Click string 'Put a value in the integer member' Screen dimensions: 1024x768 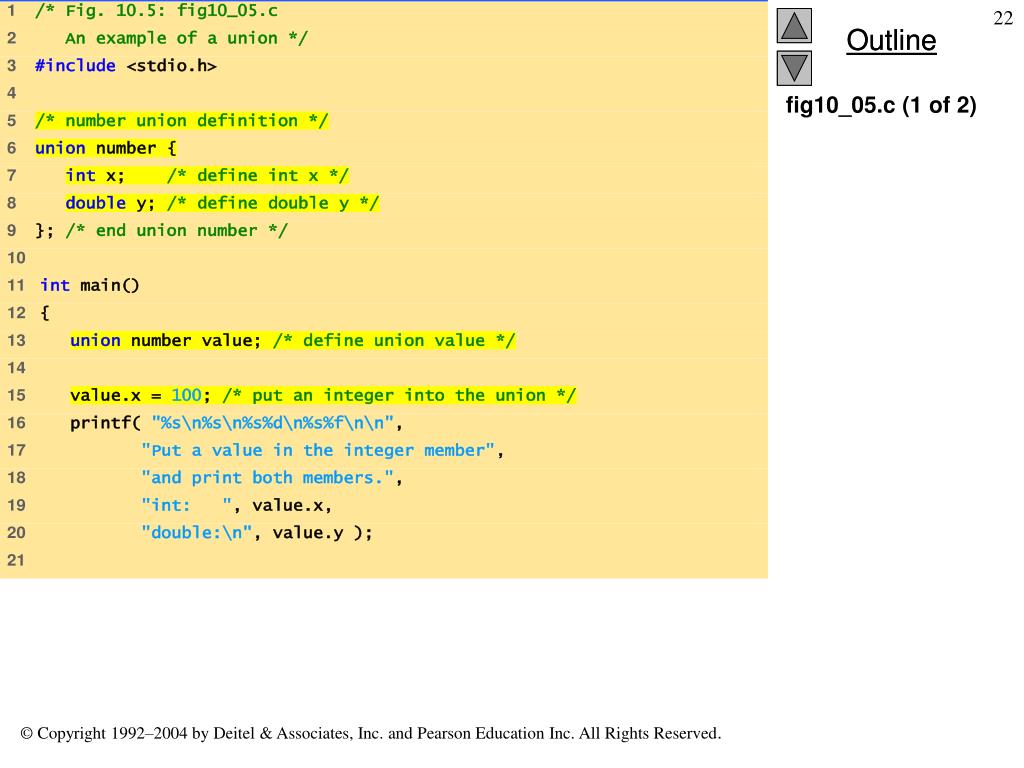click(x=318, y=451)
